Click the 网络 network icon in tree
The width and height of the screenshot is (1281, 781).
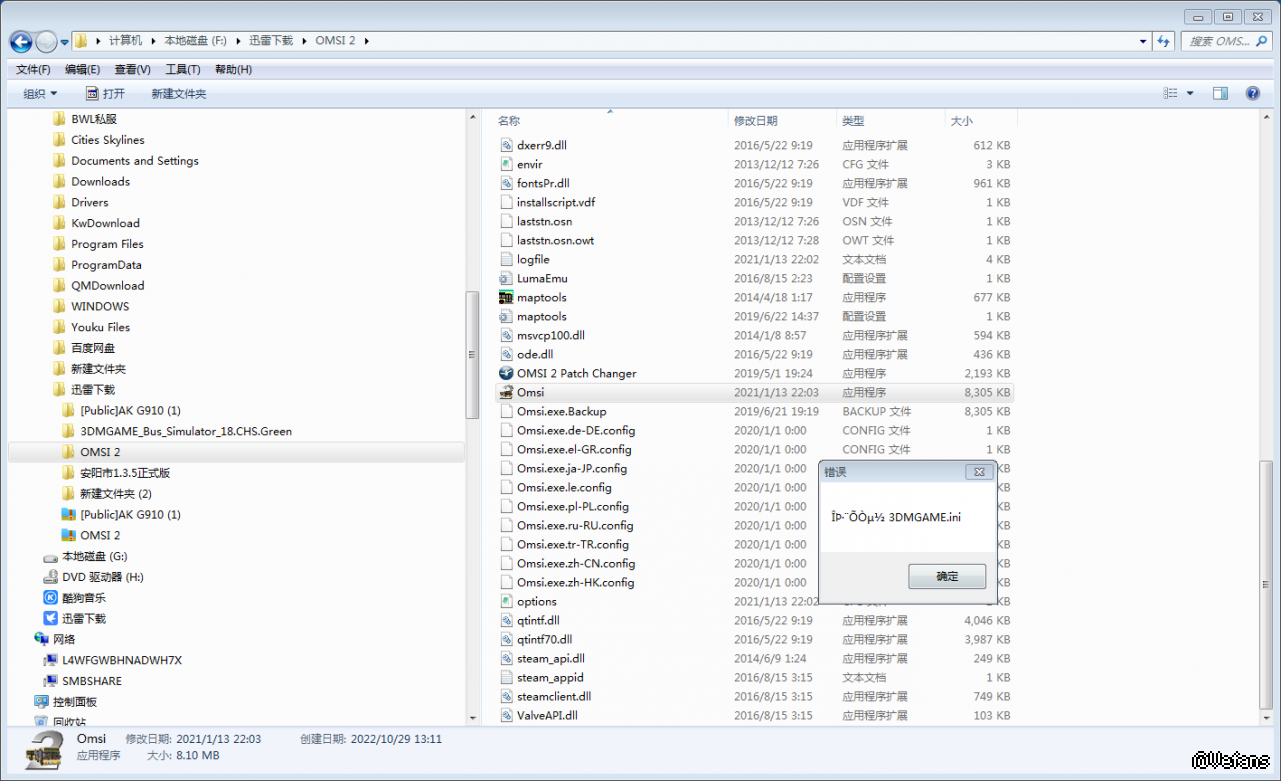click(41, 639)
